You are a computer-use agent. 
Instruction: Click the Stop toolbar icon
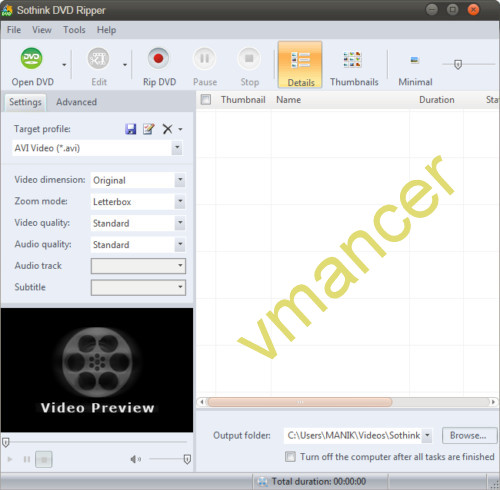(249, 67)
